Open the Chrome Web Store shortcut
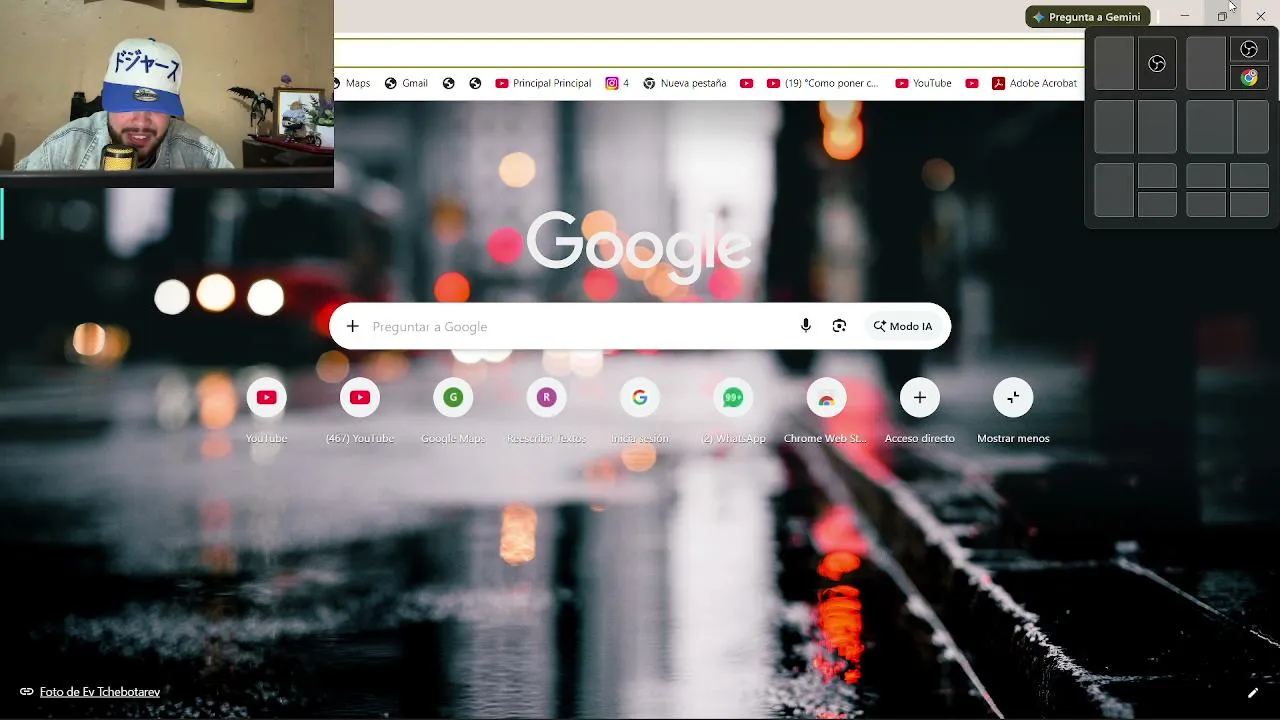1280x720 pixels. tap(826, 410)
